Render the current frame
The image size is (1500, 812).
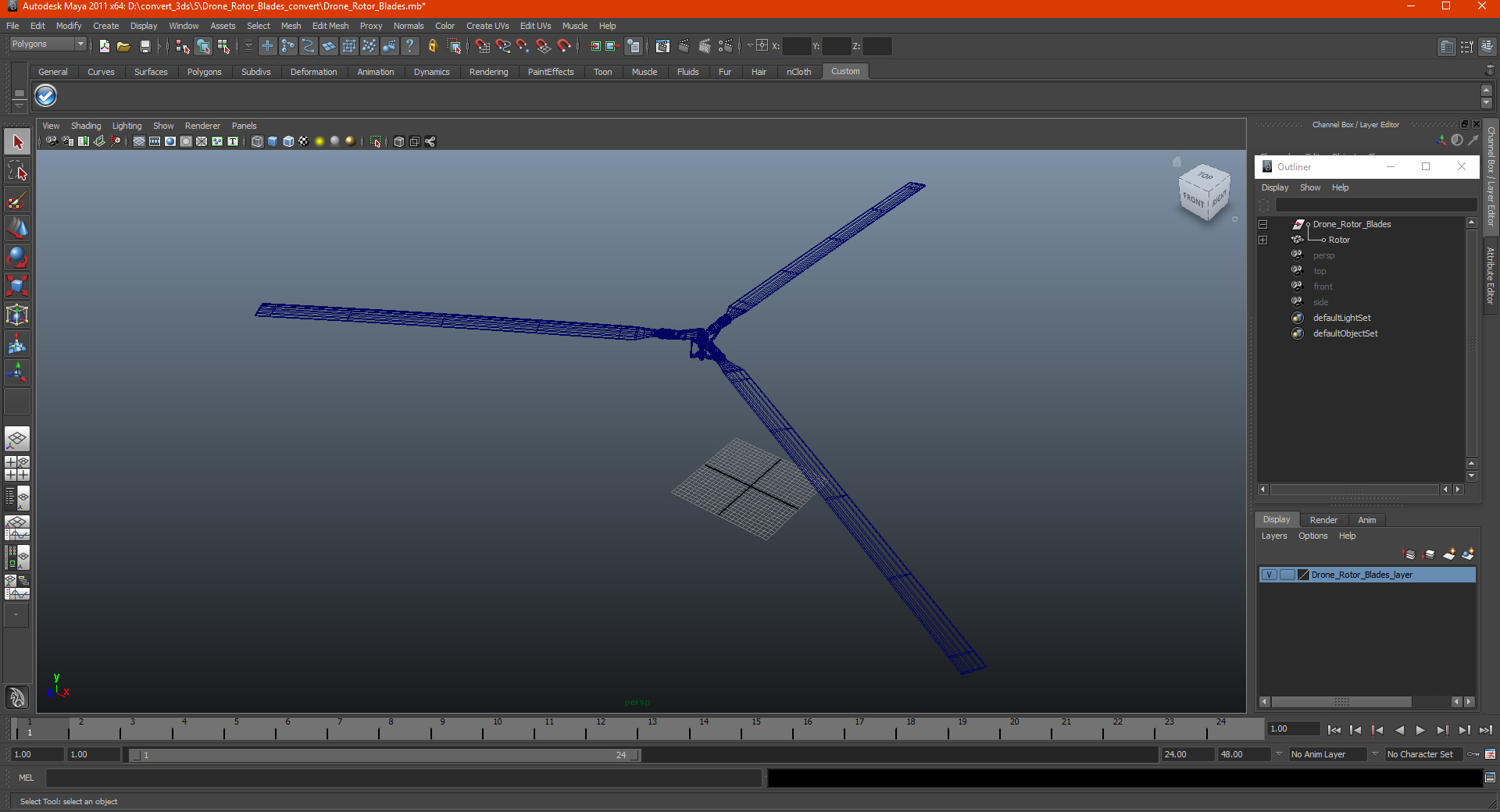pyautogui.click(x=684, y=46)
